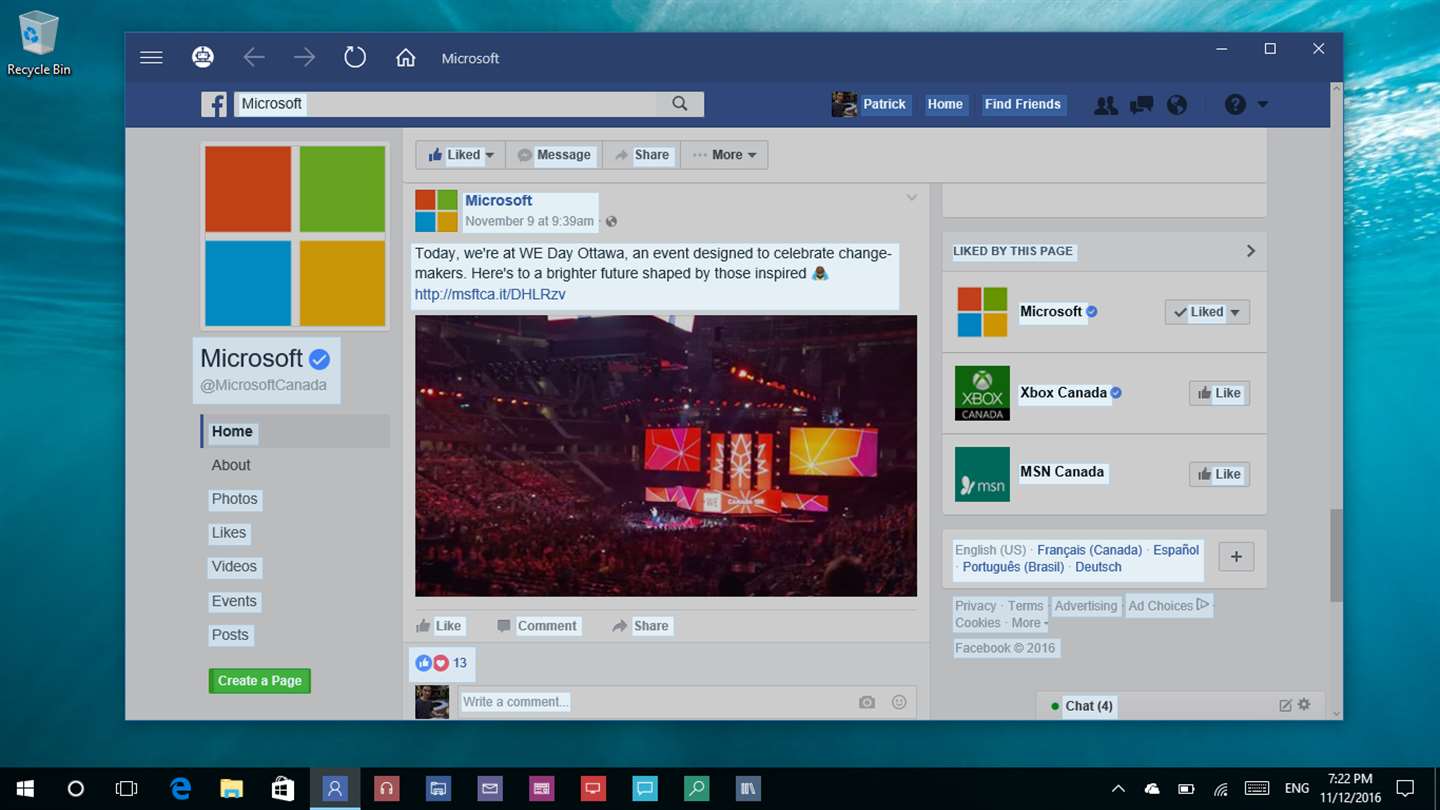Click the Facebook search field

(x=446, y=104)
